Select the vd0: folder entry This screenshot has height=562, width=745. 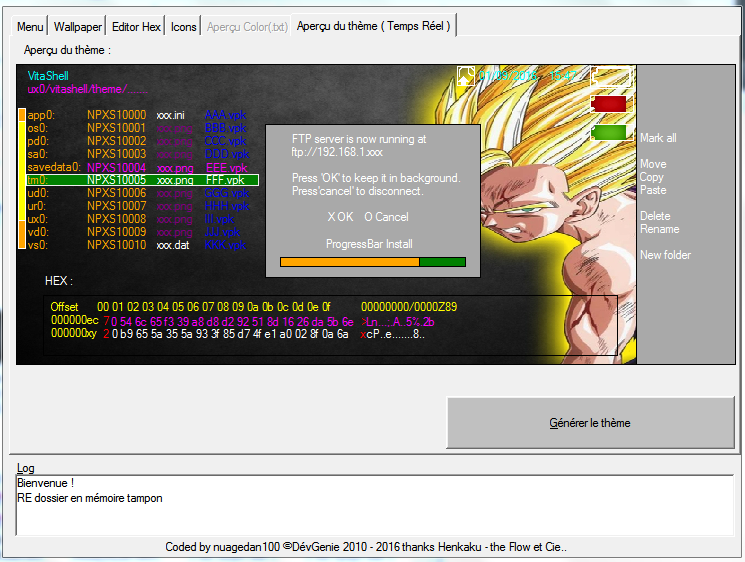(38, 232)
